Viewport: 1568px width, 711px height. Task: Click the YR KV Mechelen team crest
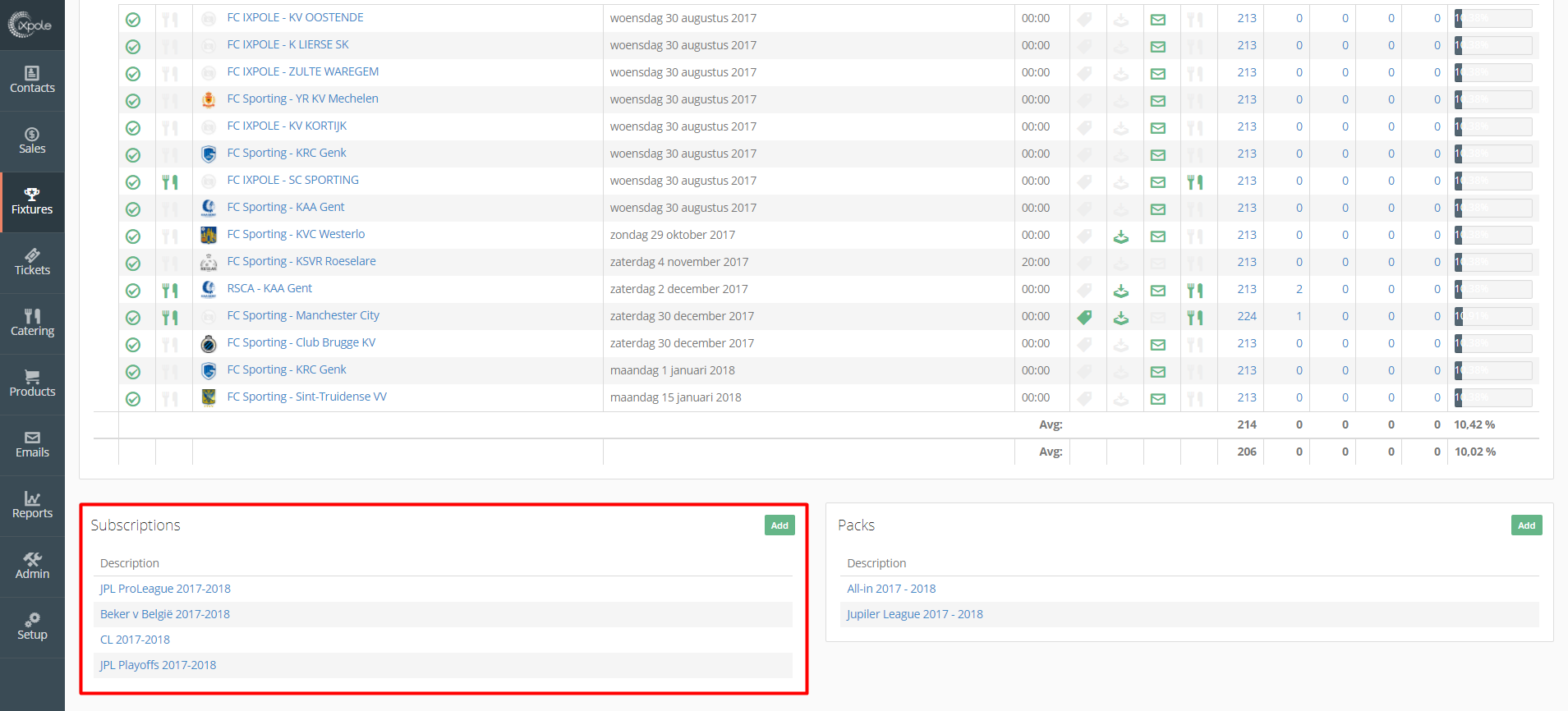pyautogui.click(x=209, y=99)
